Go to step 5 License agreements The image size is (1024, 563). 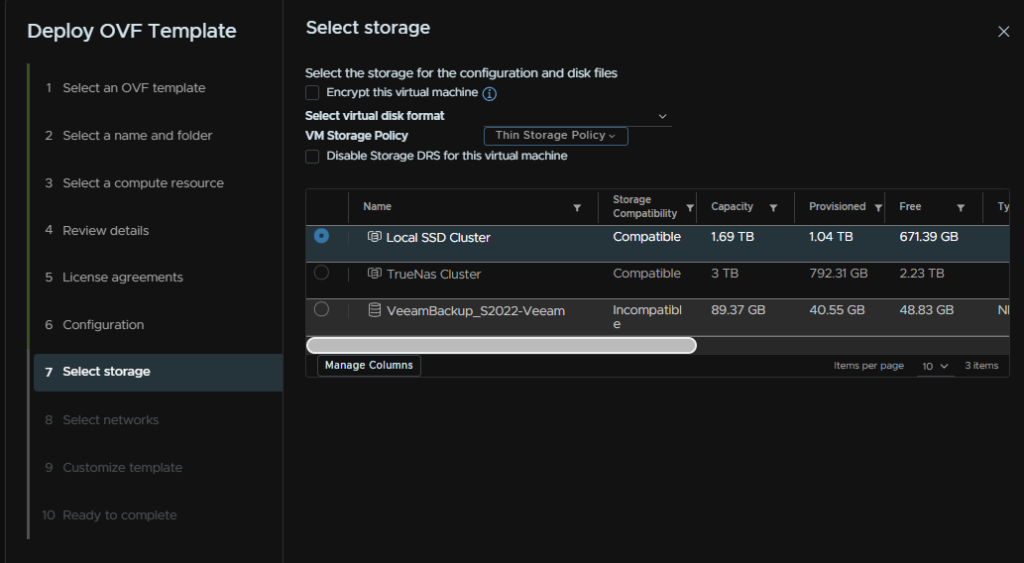pos(123,278)
